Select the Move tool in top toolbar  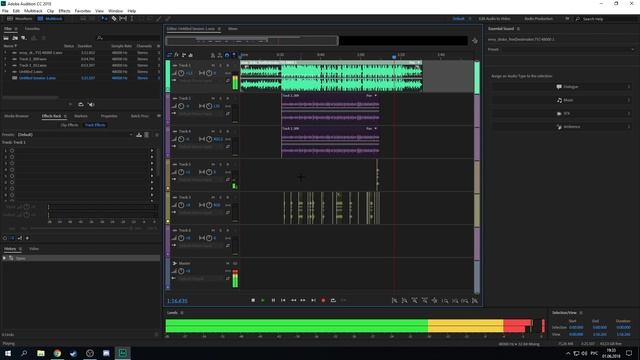[x=104, y=19]
